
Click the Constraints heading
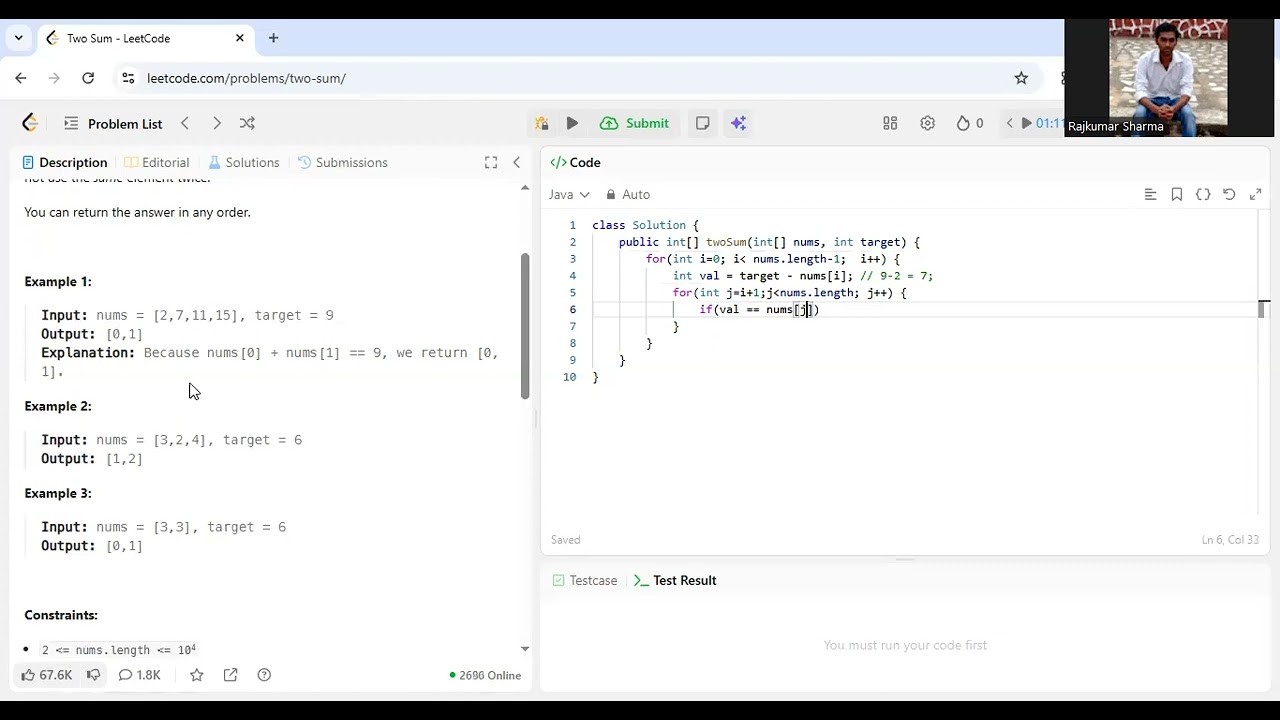61,615
